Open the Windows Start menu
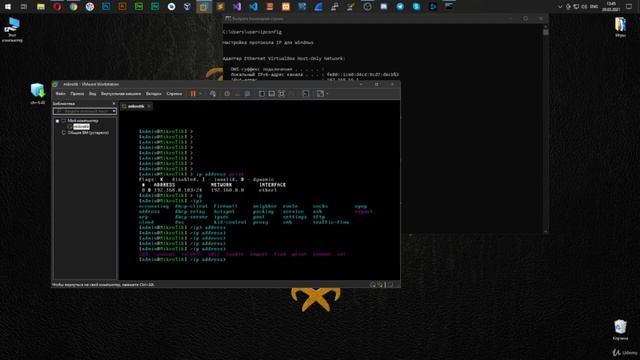 (8, 7)
